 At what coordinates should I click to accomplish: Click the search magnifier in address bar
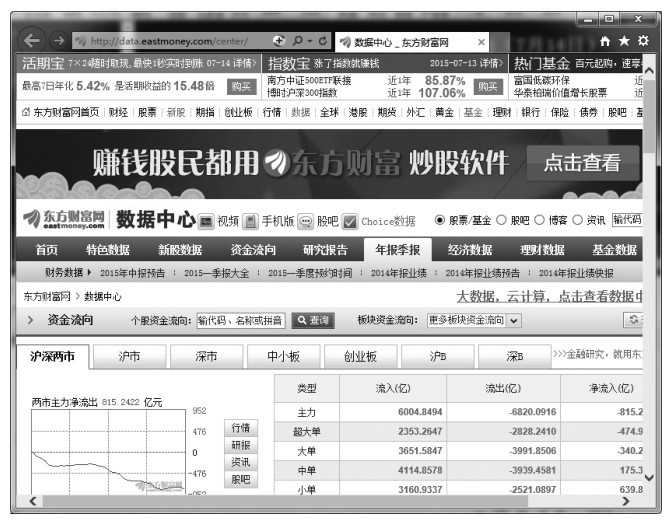297,41
